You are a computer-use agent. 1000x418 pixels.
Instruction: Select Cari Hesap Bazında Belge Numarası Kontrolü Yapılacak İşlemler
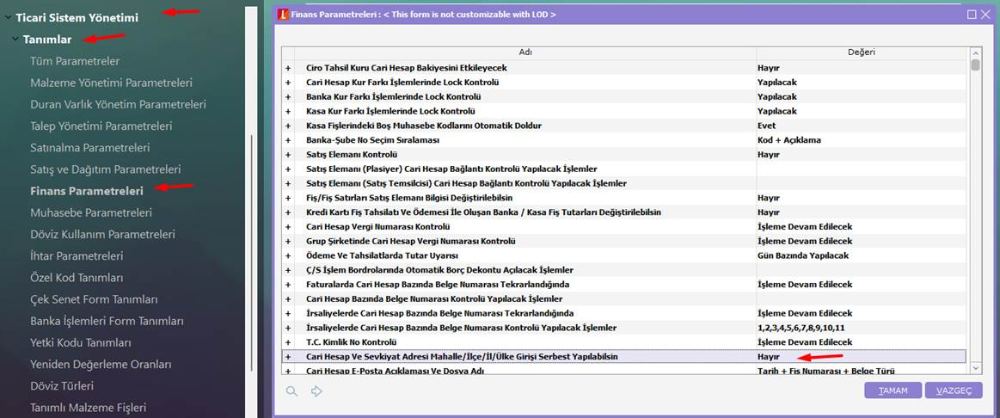(x=624, y=299)
